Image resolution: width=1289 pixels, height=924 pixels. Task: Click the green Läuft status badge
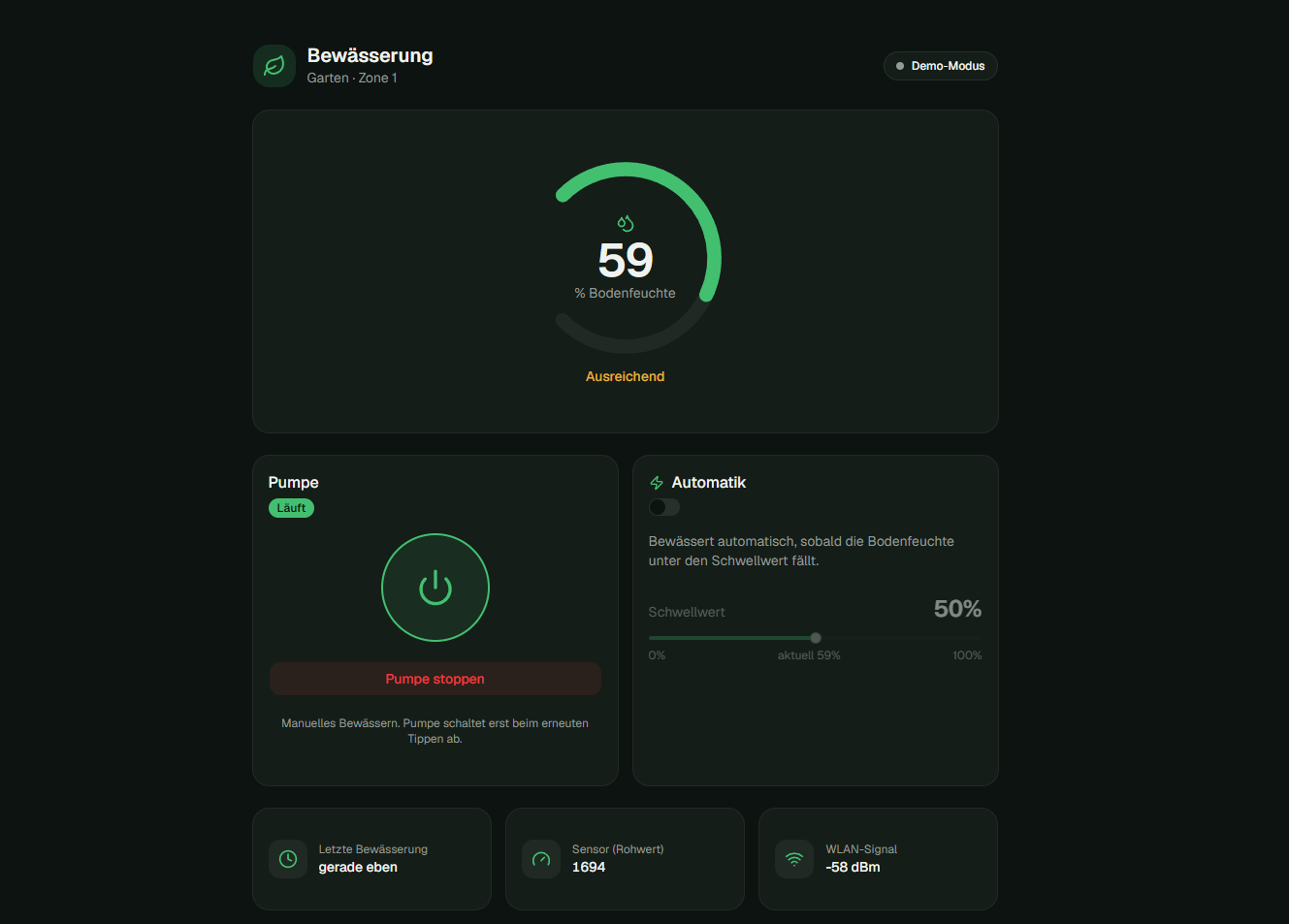coord(291,508)
